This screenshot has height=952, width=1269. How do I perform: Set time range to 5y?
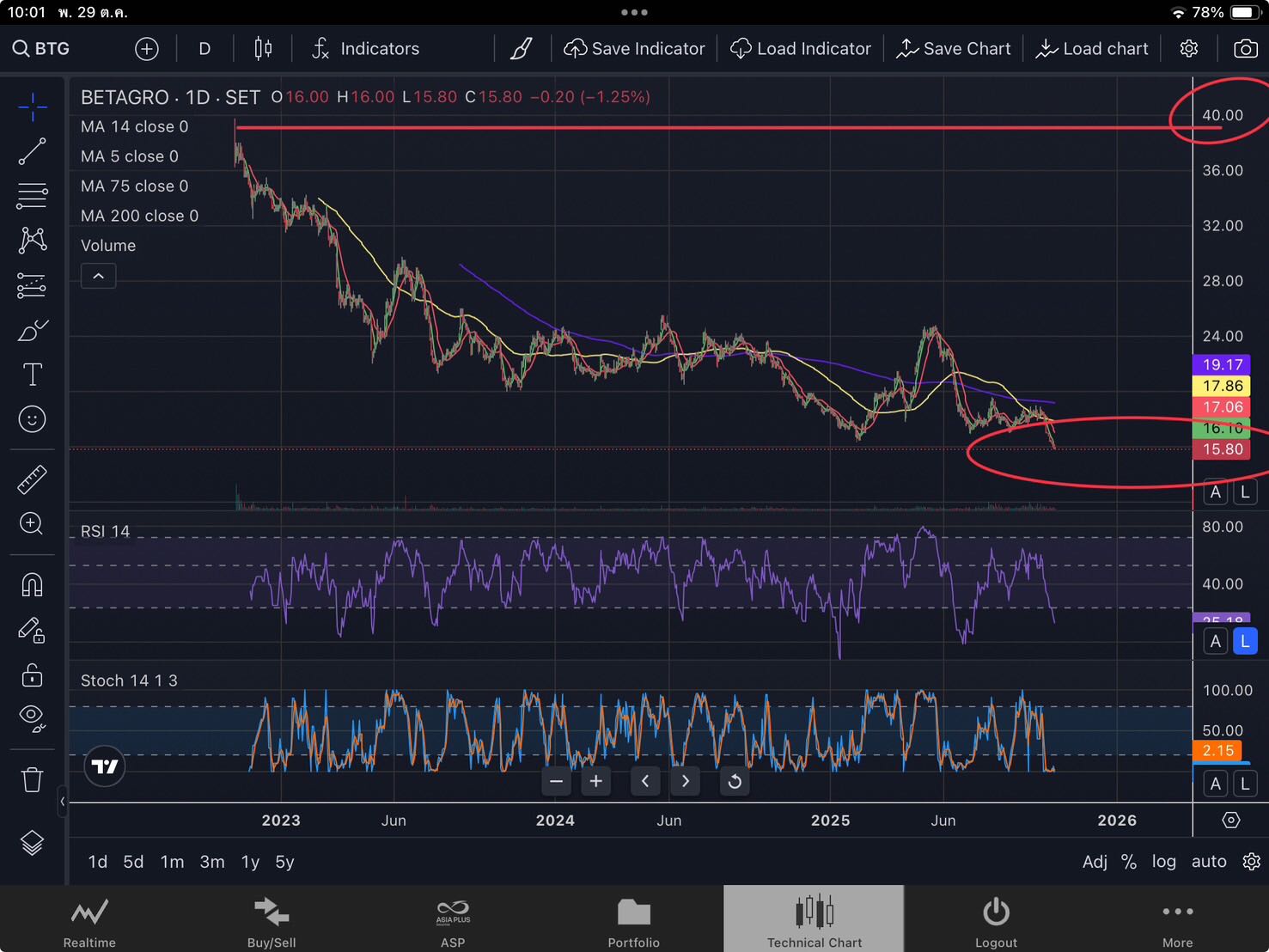click(x=284, y=862)
